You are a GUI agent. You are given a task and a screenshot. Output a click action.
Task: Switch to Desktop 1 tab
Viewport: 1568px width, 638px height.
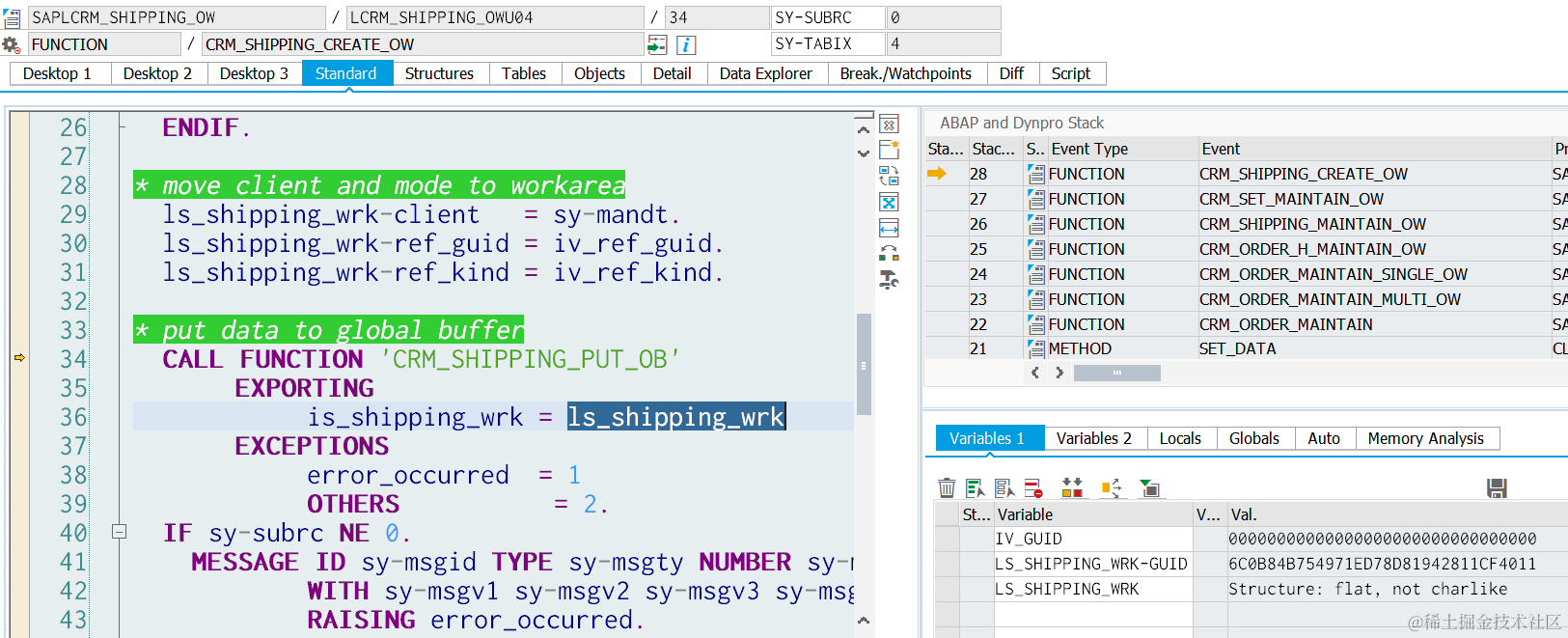coord(57,73)
